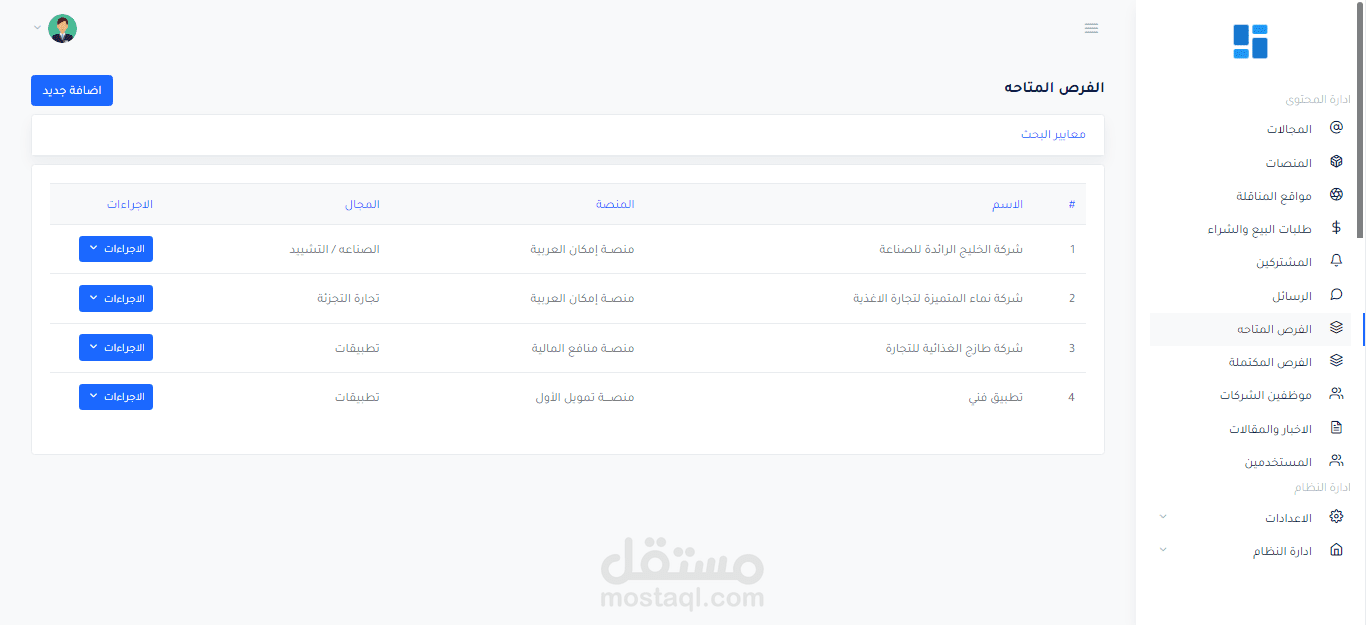Open the user profile dropdown arrow
This screenshot has height=625, width=1366.
37,27
